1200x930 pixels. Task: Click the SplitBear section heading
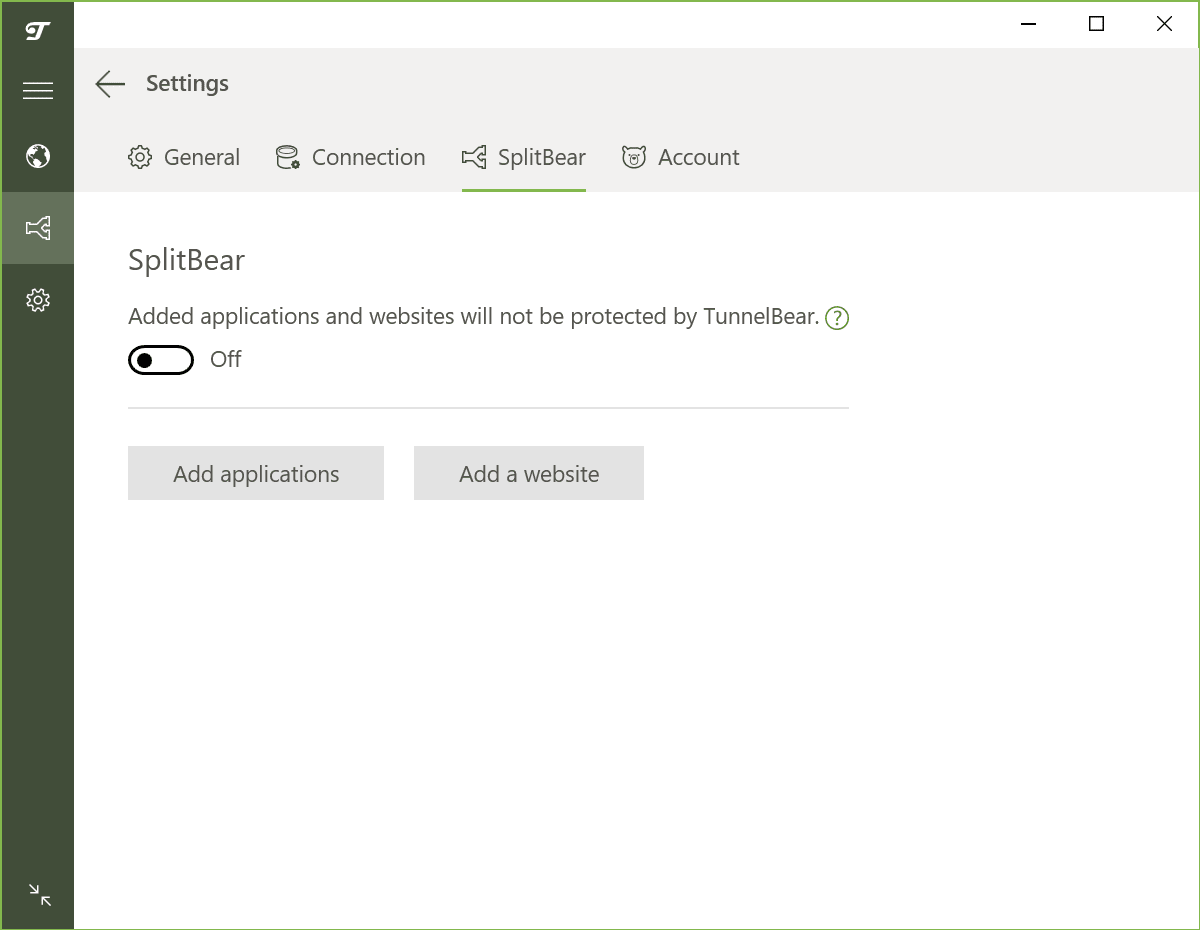[x=187, y=261]
